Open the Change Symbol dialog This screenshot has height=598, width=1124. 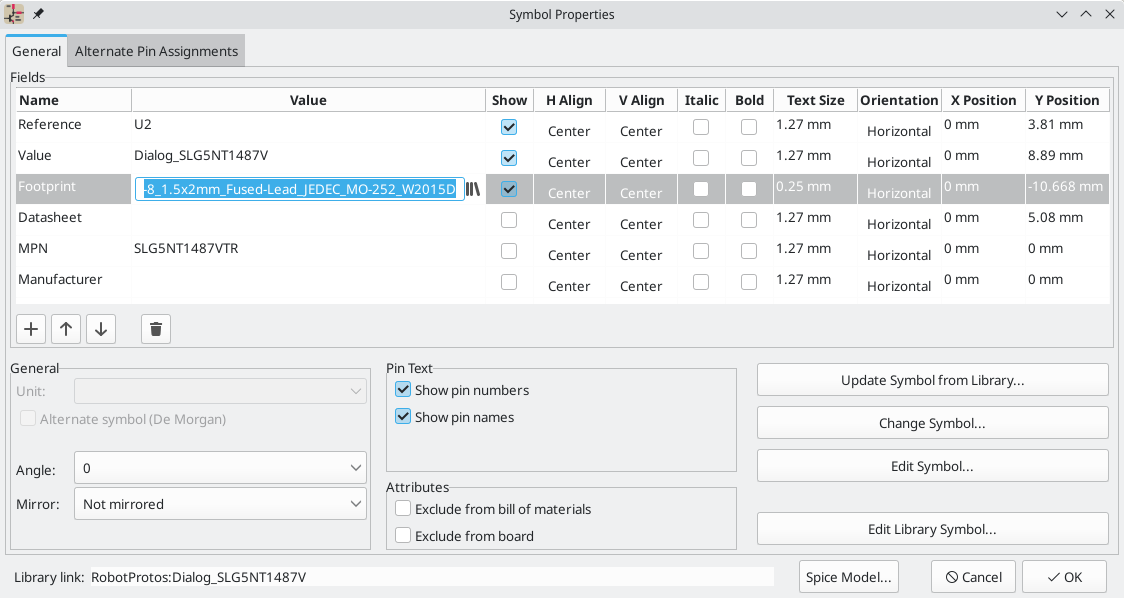(932, 422)
